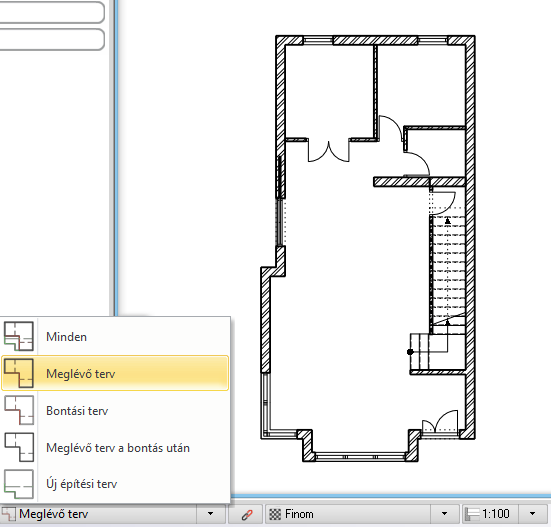Click the red chain link icon
This screenshot has height=527, width=551.
(247, 514)
